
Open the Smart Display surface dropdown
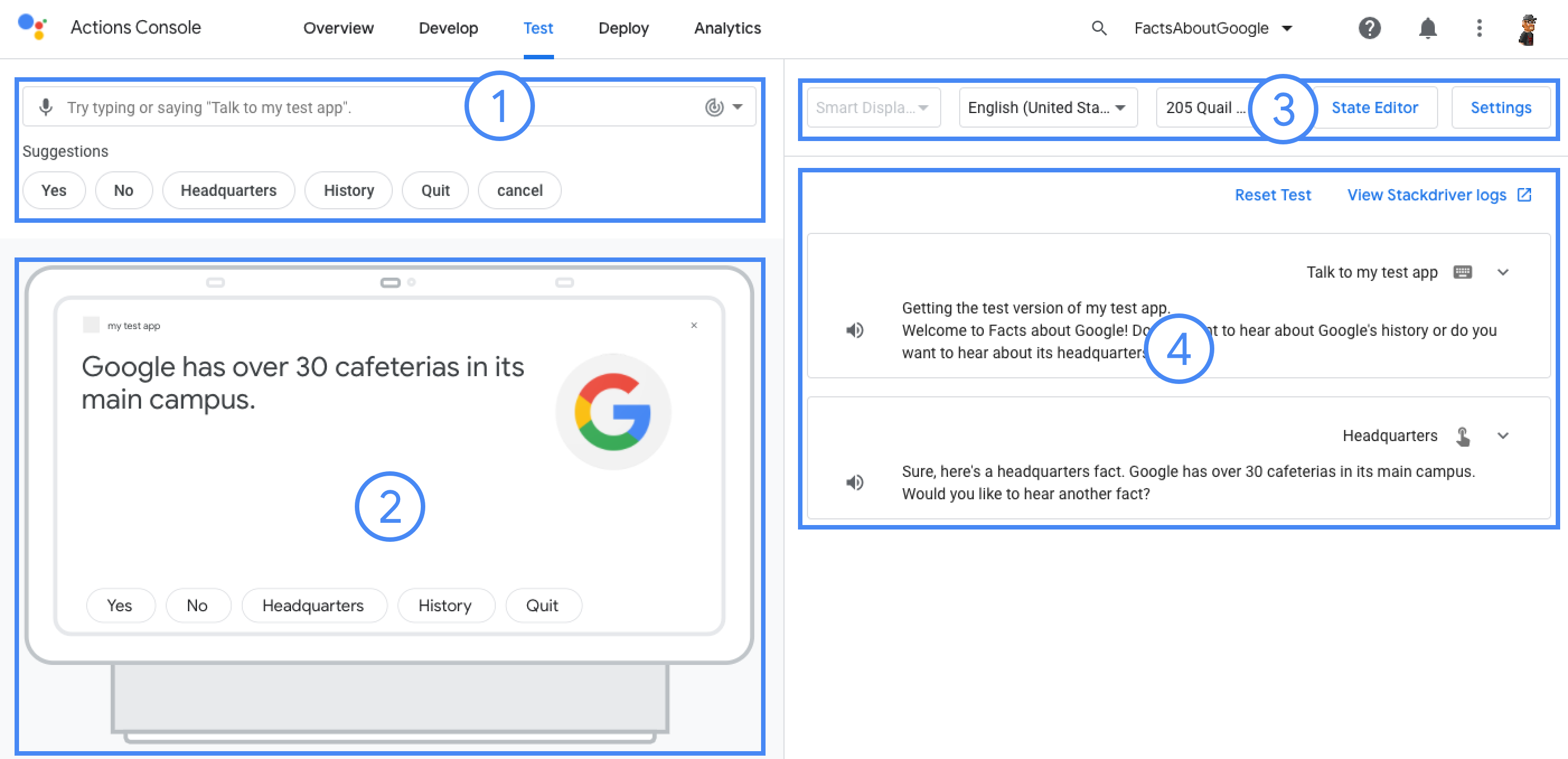click(x=873, y=107)
